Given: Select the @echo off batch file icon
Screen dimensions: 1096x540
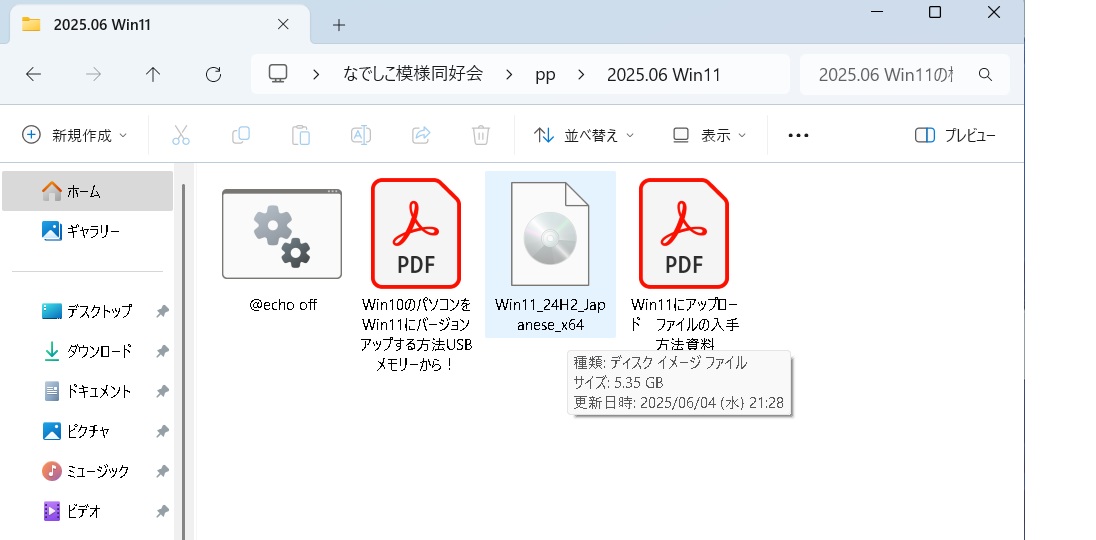Looking at the screenshot, I should click(282, 234).
